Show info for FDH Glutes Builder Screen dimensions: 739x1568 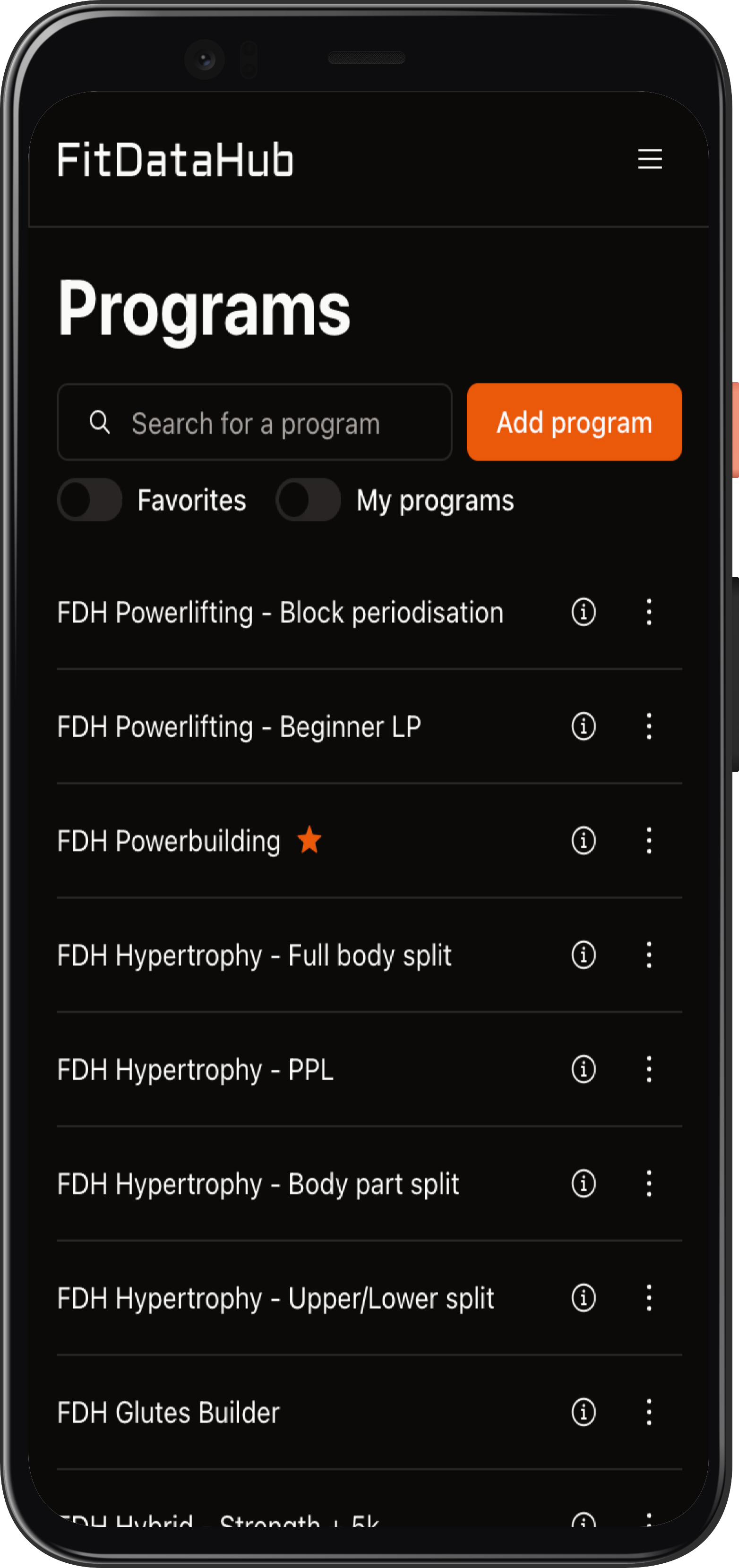pyautogui.click(x=583, y=1412)
